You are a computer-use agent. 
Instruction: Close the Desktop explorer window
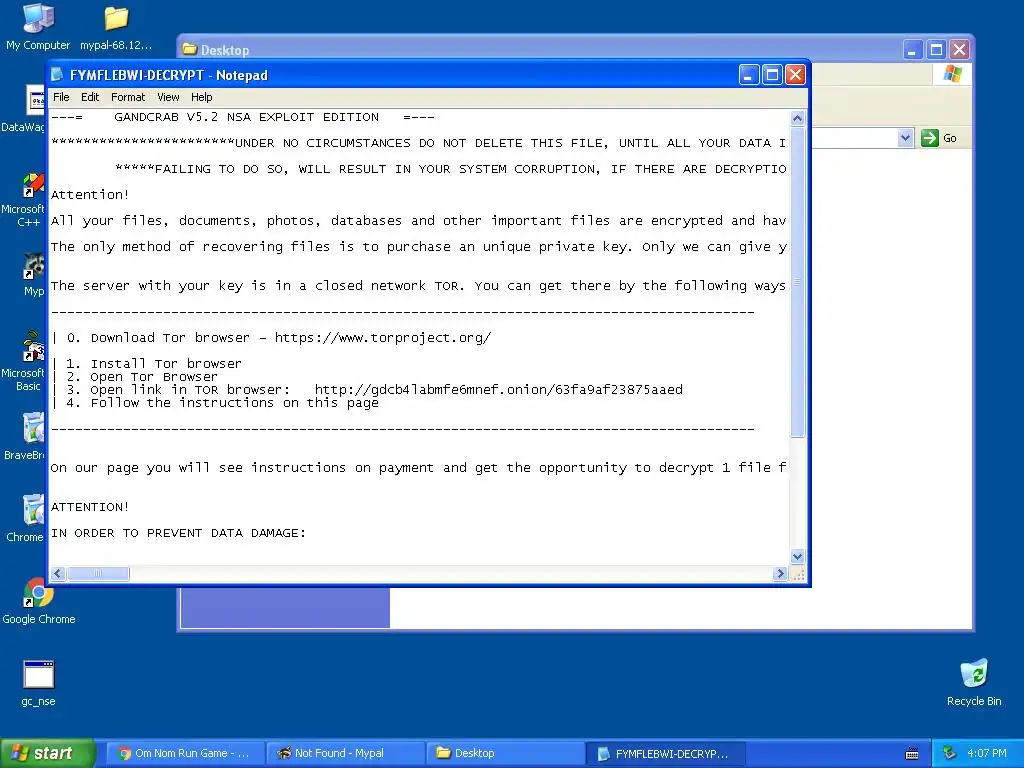pyautogui.click(x=959, y=50)
